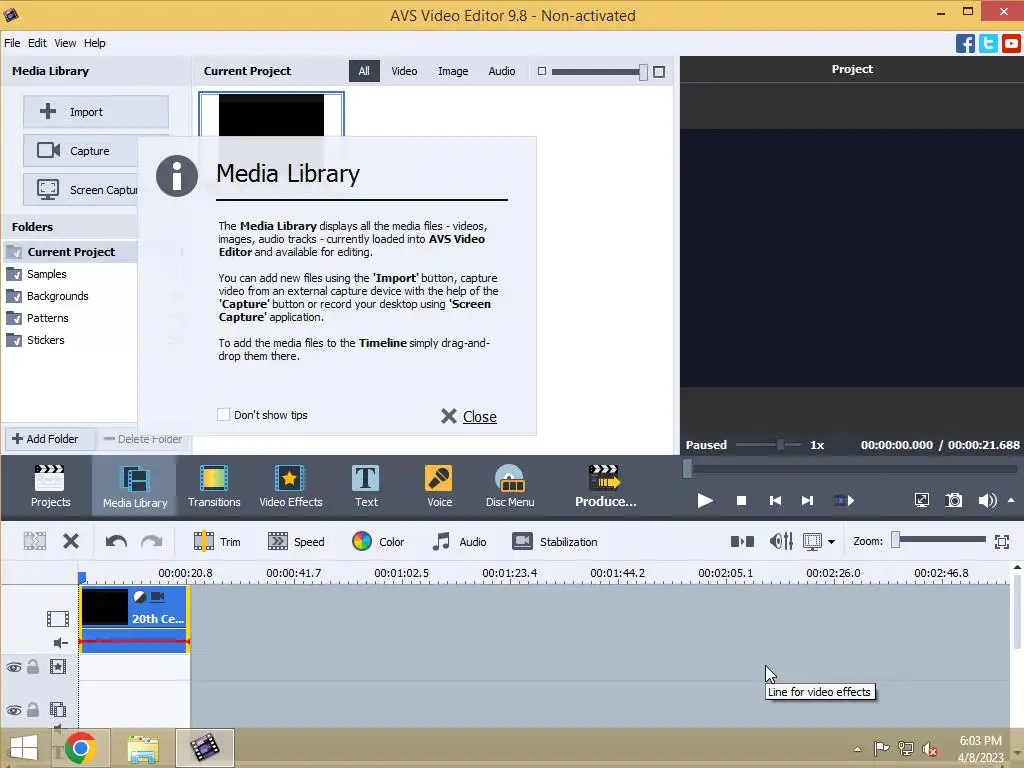Select the Current Project folder
Screen dimensions: 1024x768
point(69,252)
